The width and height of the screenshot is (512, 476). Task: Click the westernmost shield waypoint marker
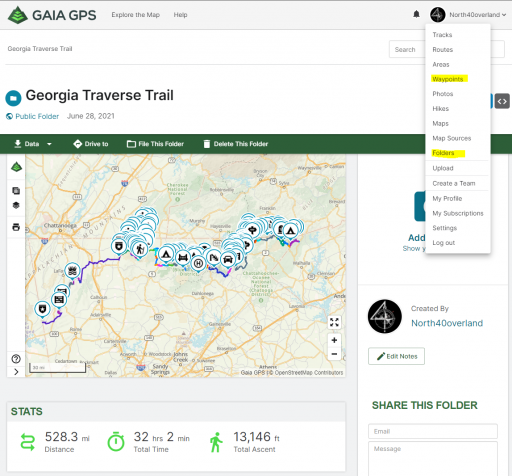42,309
